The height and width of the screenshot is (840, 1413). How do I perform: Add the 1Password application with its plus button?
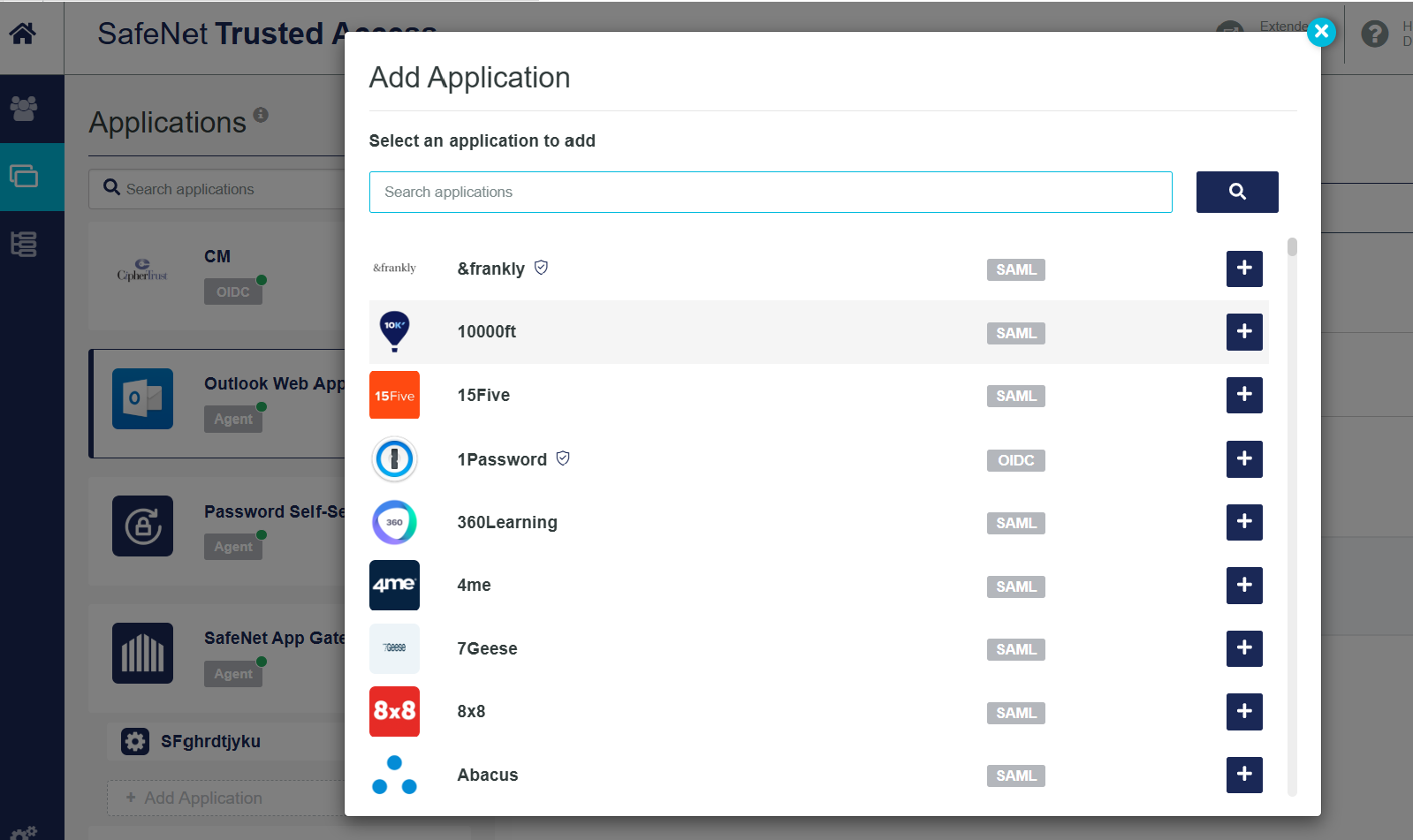[1244, 459]
